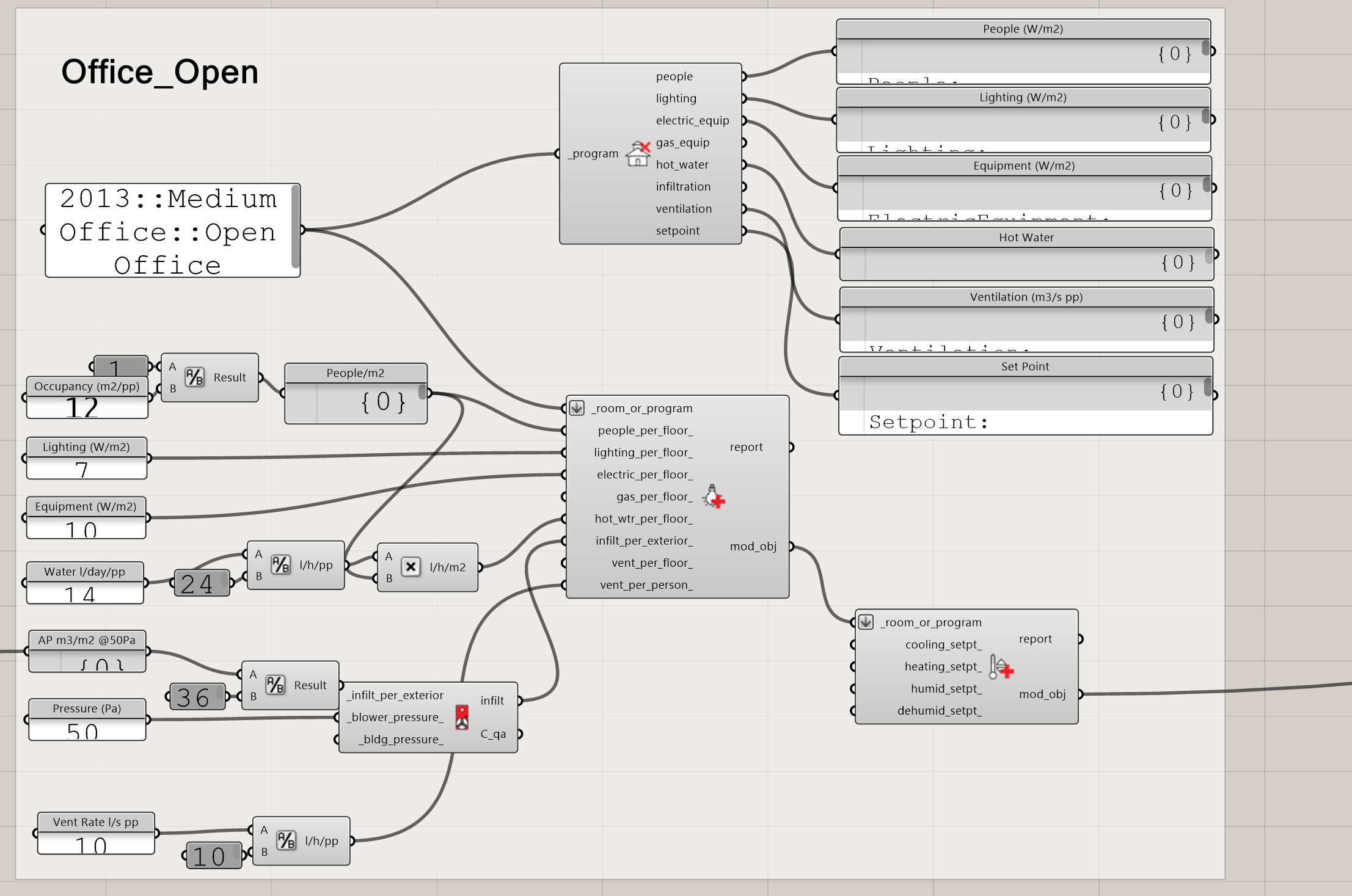The width and height of the screenshot is (1352, 896).
Task: Click the C_qa output label
Action: coord(493,734)
